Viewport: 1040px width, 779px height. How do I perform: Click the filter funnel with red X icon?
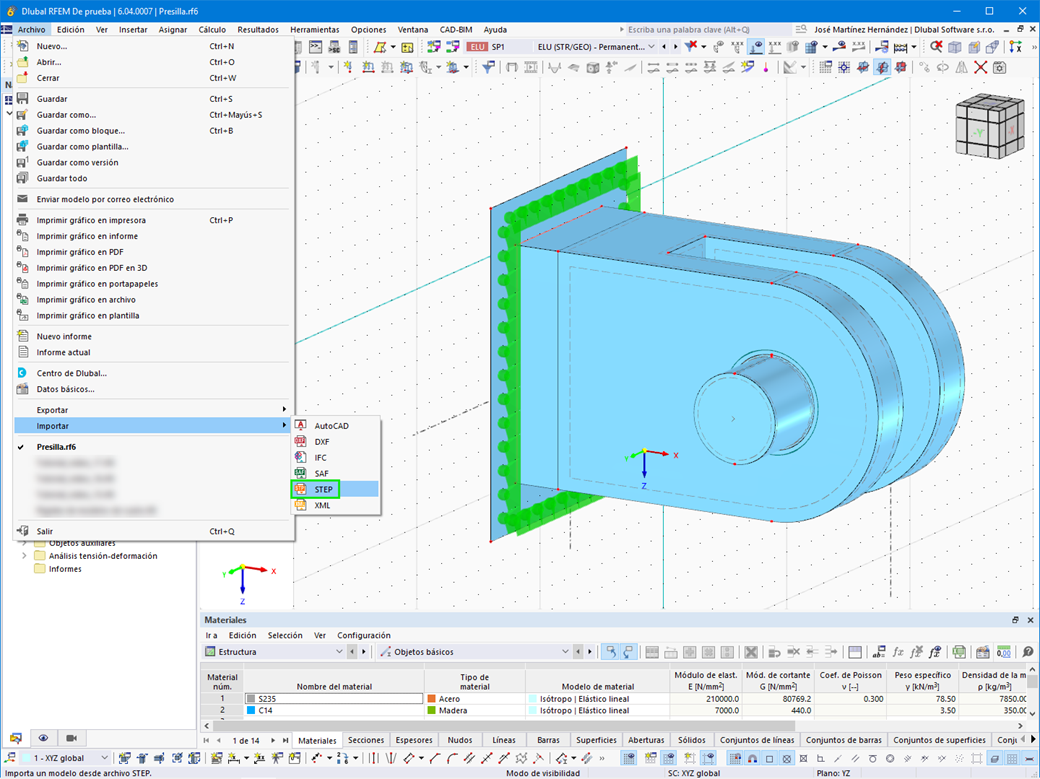point(691,46)
